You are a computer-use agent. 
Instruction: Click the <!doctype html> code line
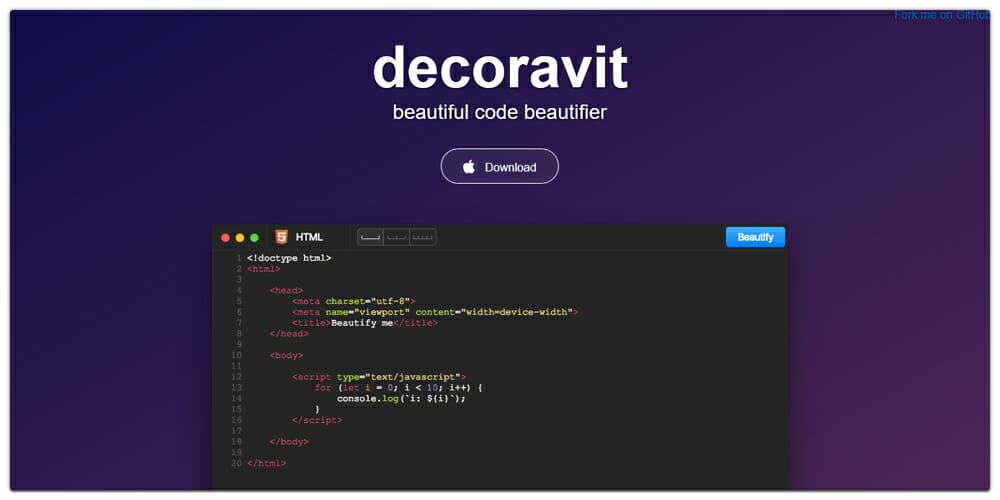[x=290, y=258]
